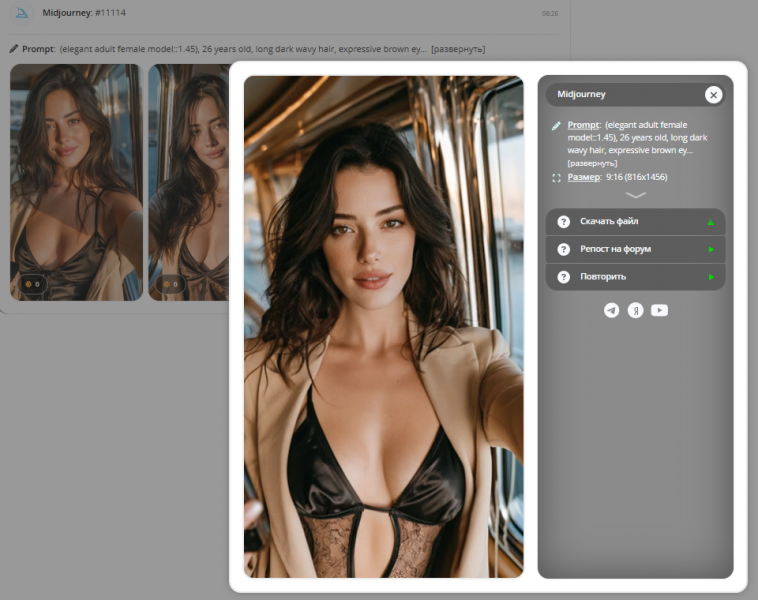Expand the prompt in the message header
Image resolution: width=758 pixels, height=600 pixels.
click(x=458, y=49)
